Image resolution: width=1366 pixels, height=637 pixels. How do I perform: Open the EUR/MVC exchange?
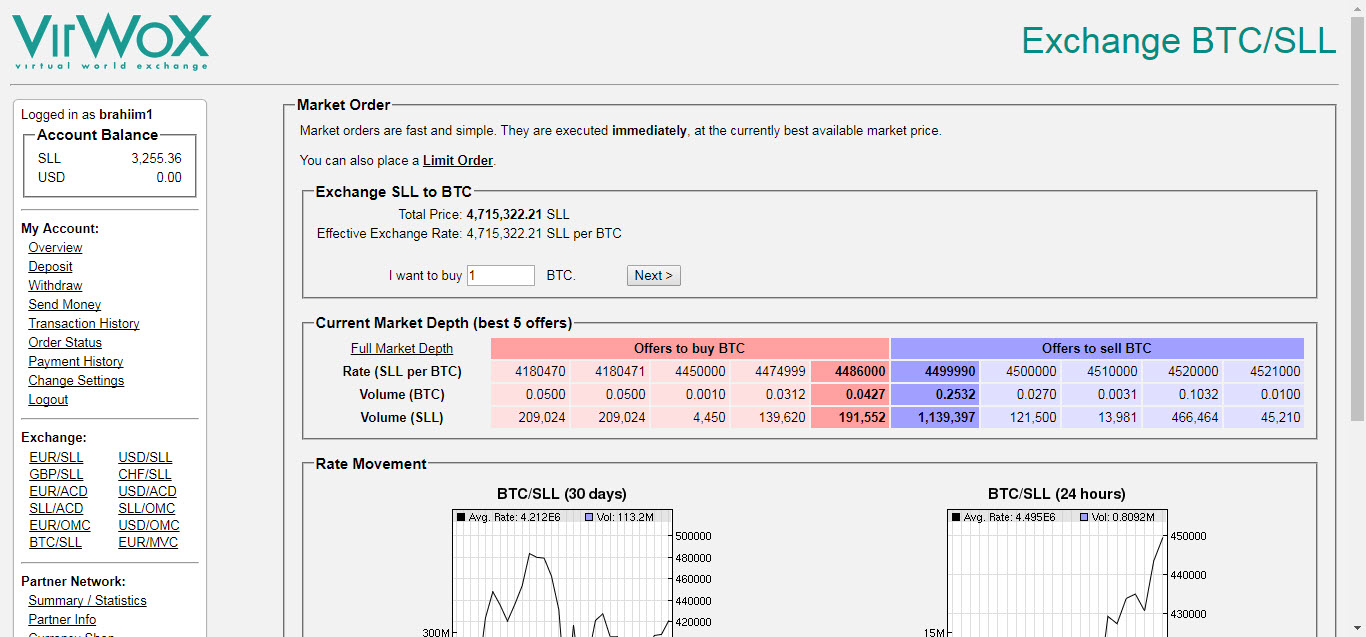(148, 543)
